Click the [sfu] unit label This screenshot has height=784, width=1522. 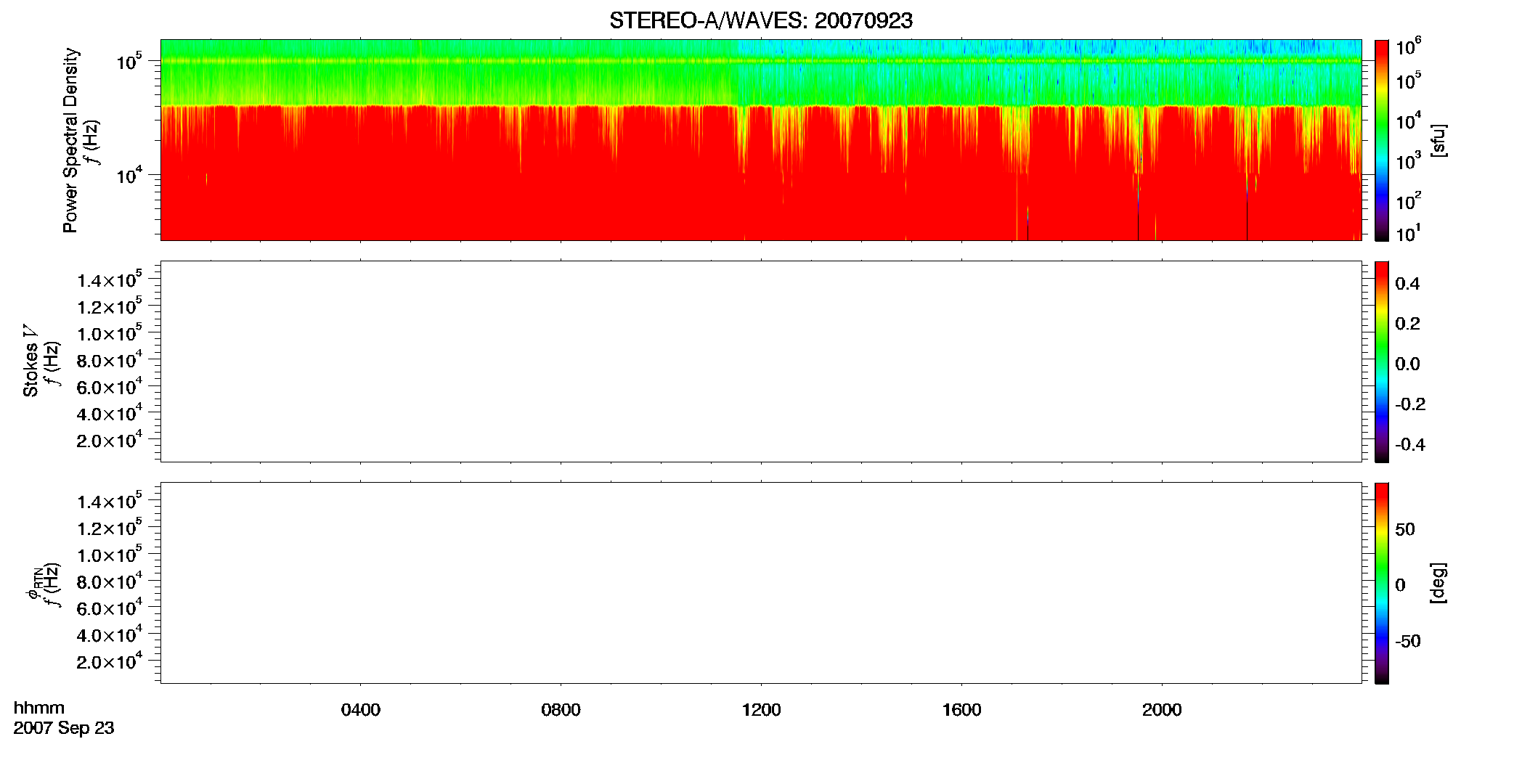pos(1439,140)
